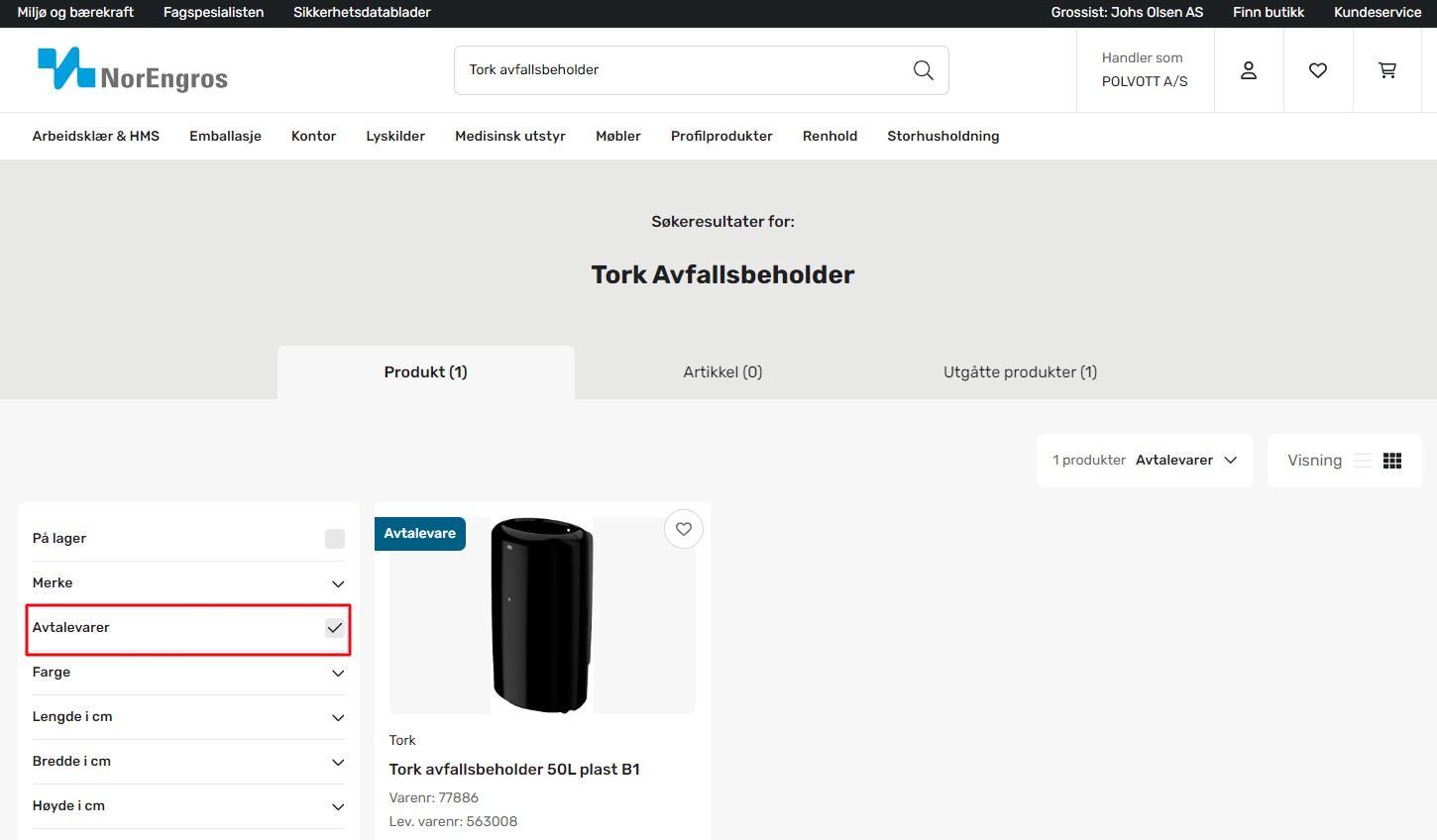Click the 1 produkter count text
Viewport: 1437px width, 840px height.
1089,461
